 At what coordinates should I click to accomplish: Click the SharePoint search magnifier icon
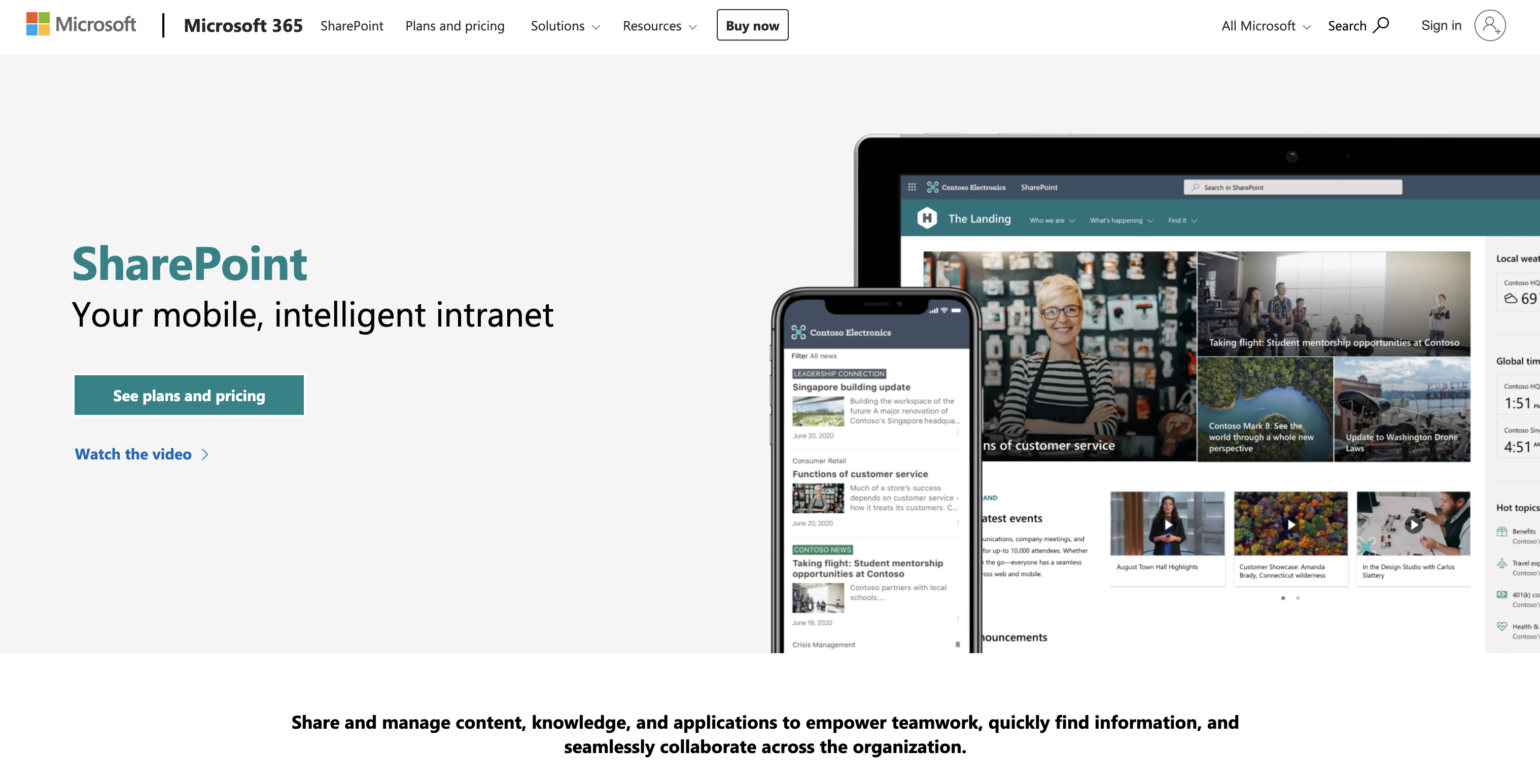point(1195,187)
